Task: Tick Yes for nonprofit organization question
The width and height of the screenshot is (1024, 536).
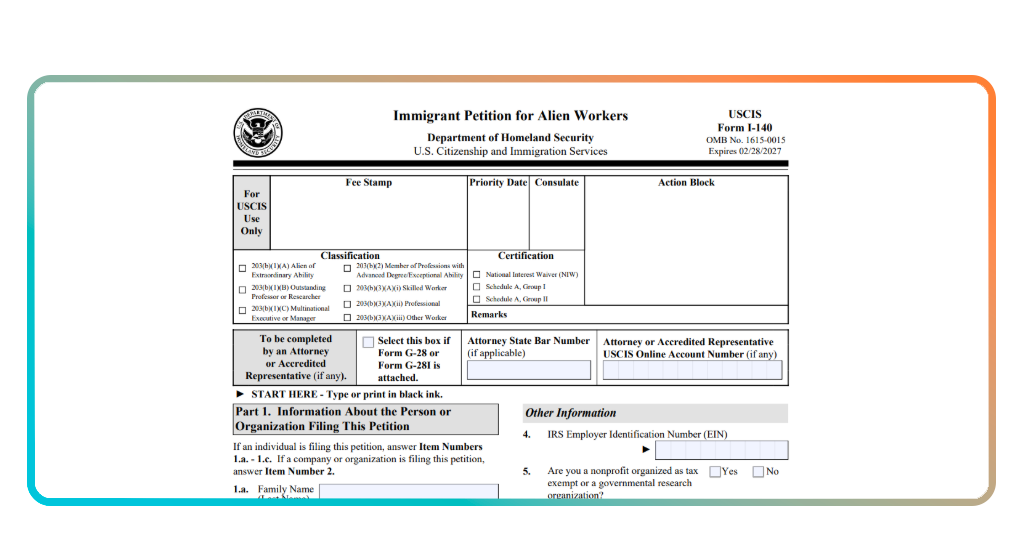Action: 715,471
